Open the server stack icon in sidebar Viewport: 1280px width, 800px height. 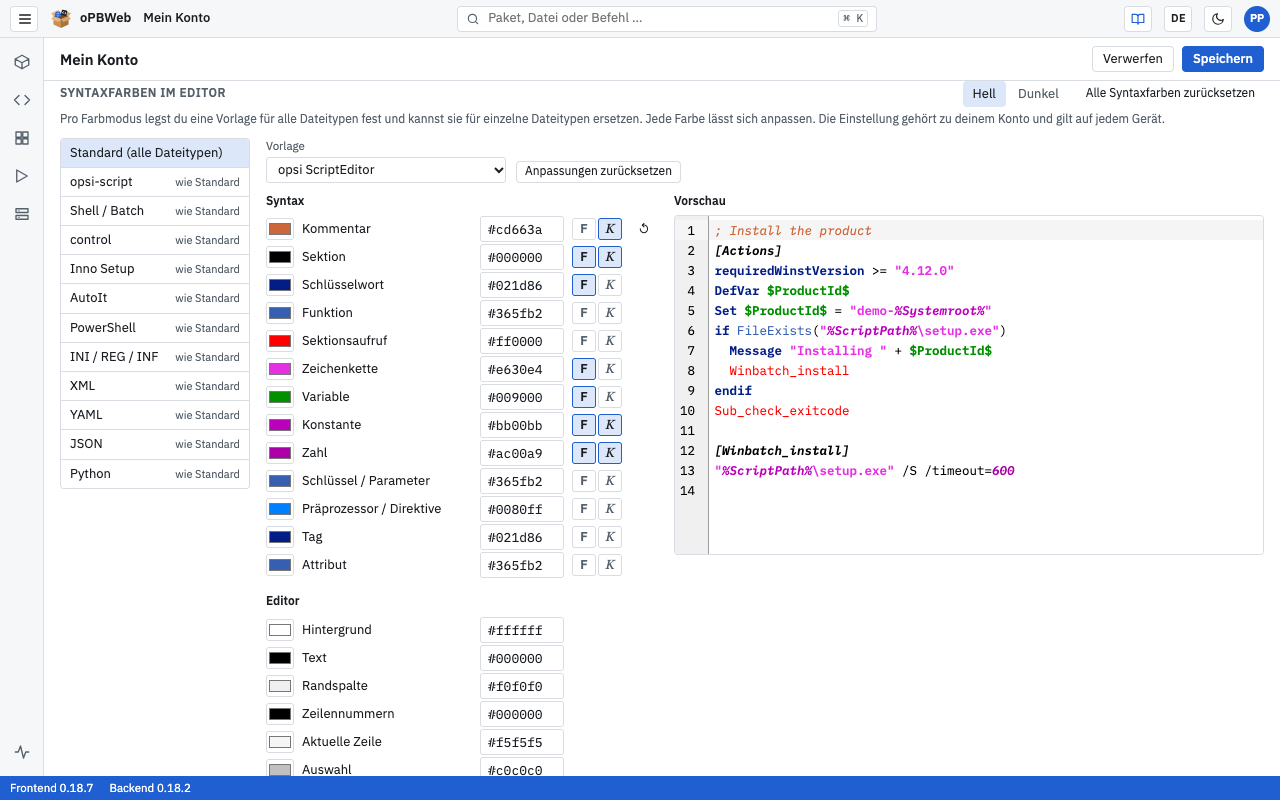[22, 214]
